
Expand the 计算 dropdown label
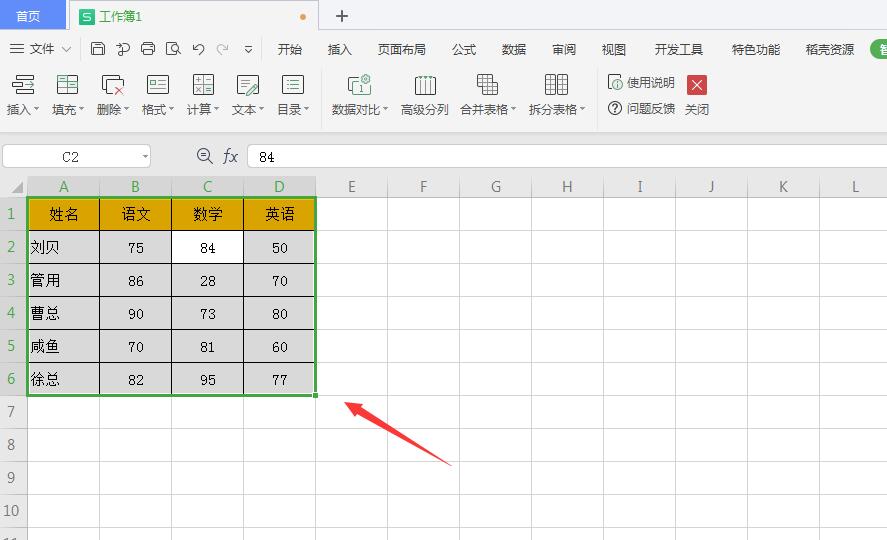[203, 109]
